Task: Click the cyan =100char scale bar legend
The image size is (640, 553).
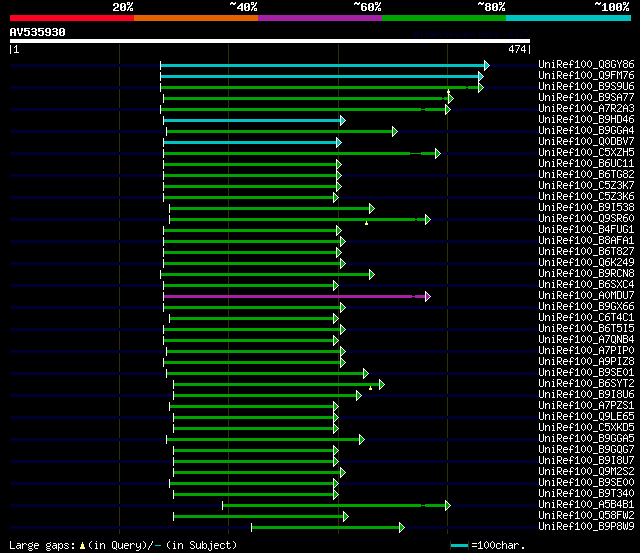Action: pos(460,546)
